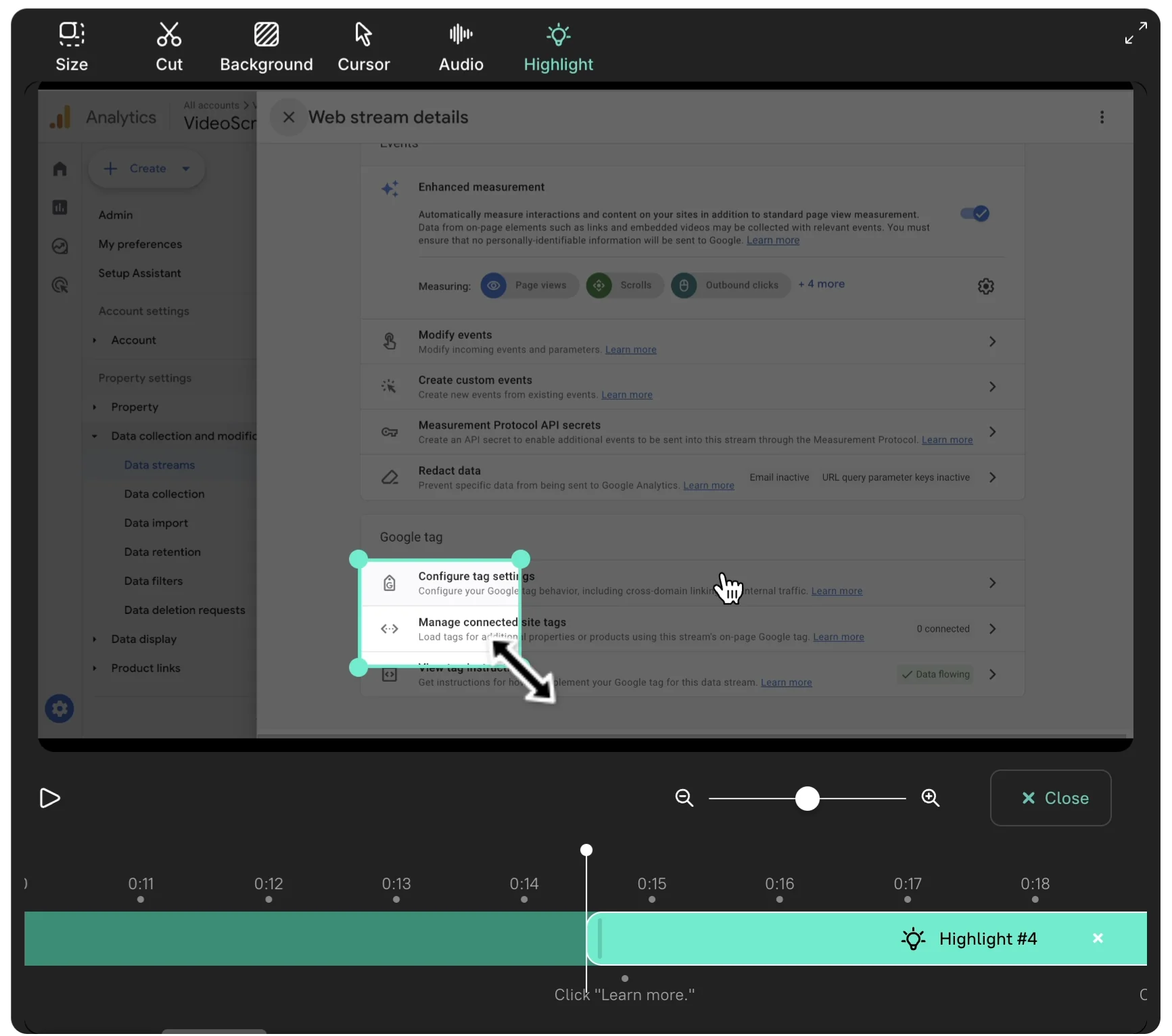Expand Manage connected site tags chevron
The height and width of the screenshot is (1036, 1172).
coord(992,629)
